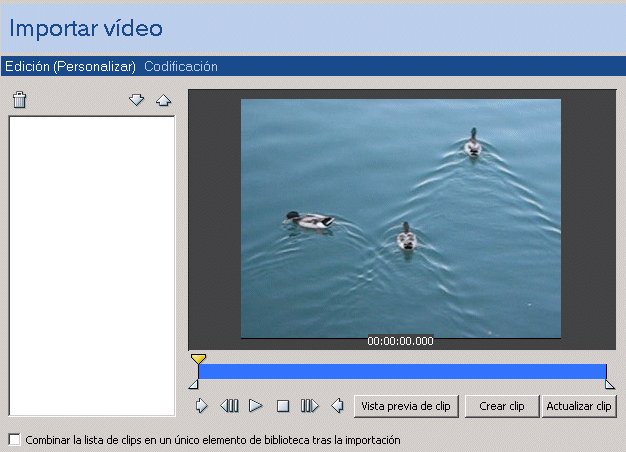Play the video preview
The height and width of the screenshot is (452, 626).
click(256, 406)
